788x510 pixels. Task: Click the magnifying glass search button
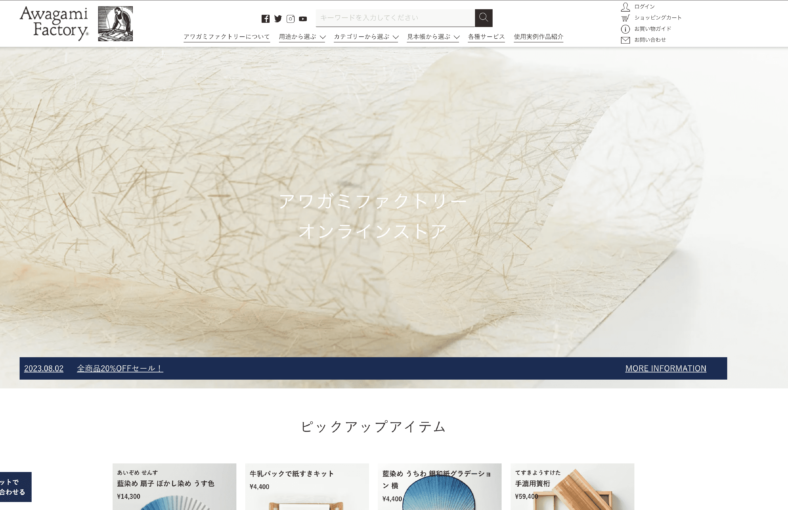click(x=483, y=18)
